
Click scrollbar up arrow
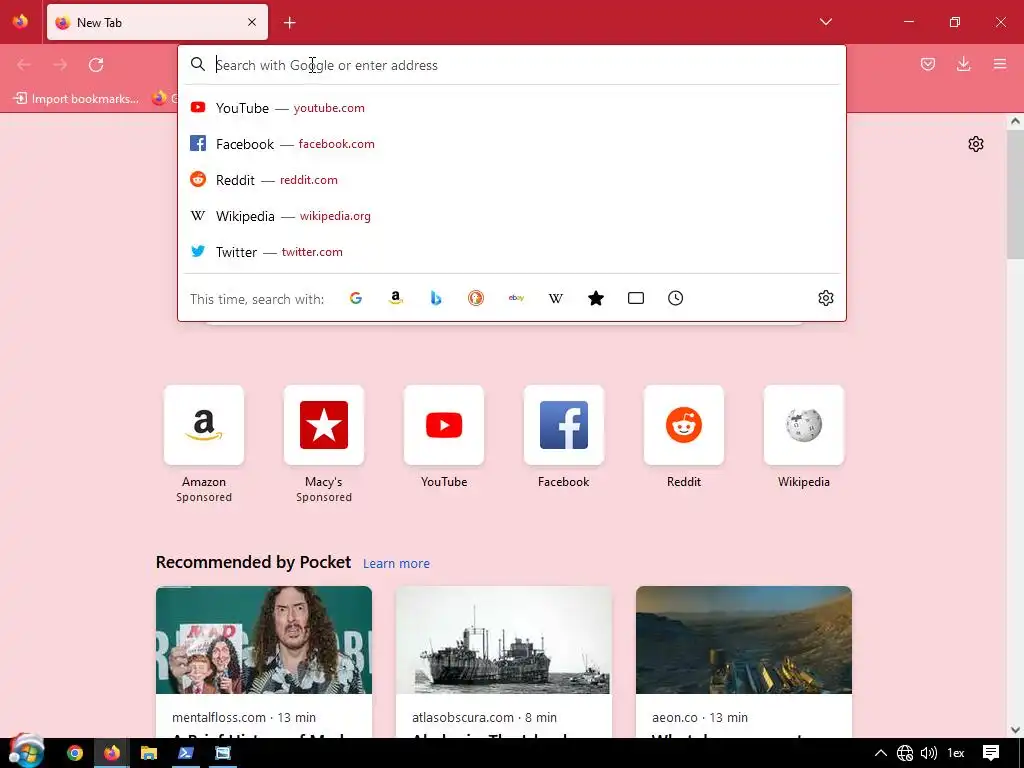[x=1015, y=121]
